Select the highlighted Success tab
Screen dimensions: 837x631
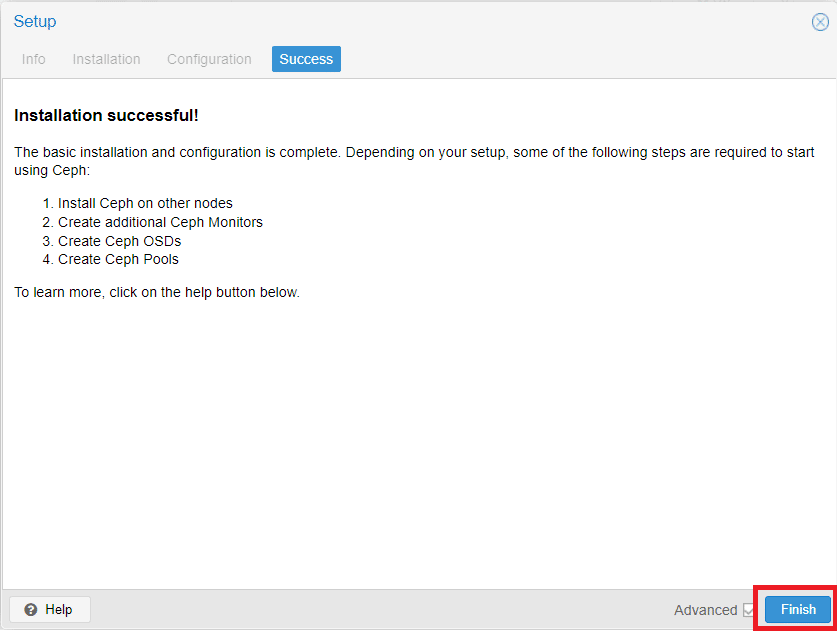pos(306,59)
